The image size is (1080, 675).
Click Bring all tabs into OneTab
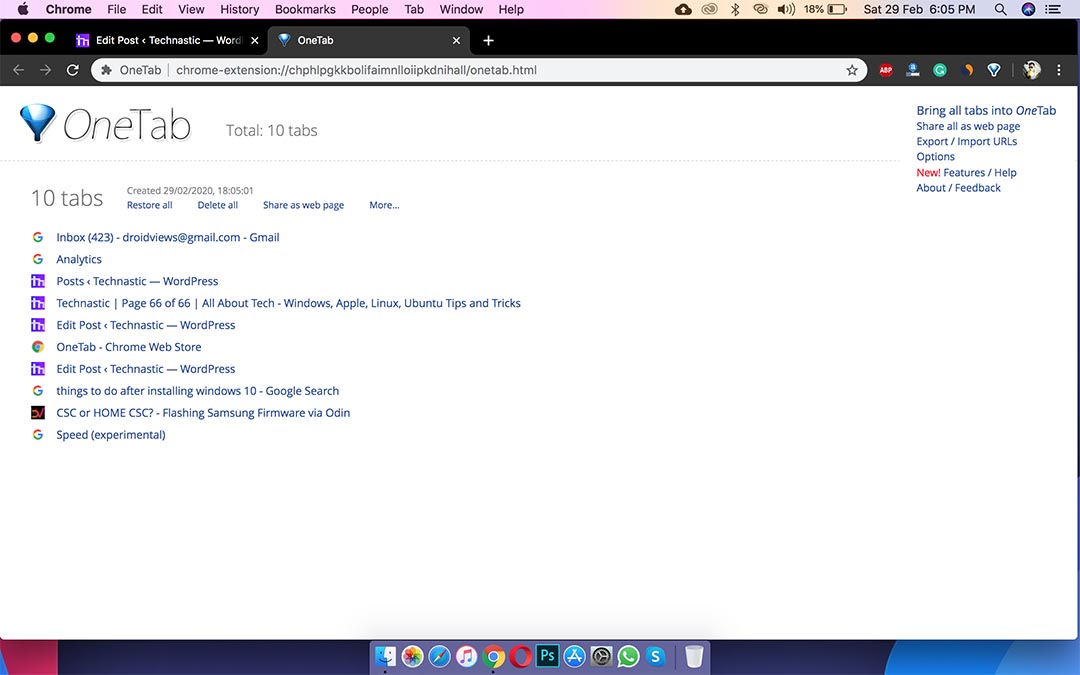(986, 110)
